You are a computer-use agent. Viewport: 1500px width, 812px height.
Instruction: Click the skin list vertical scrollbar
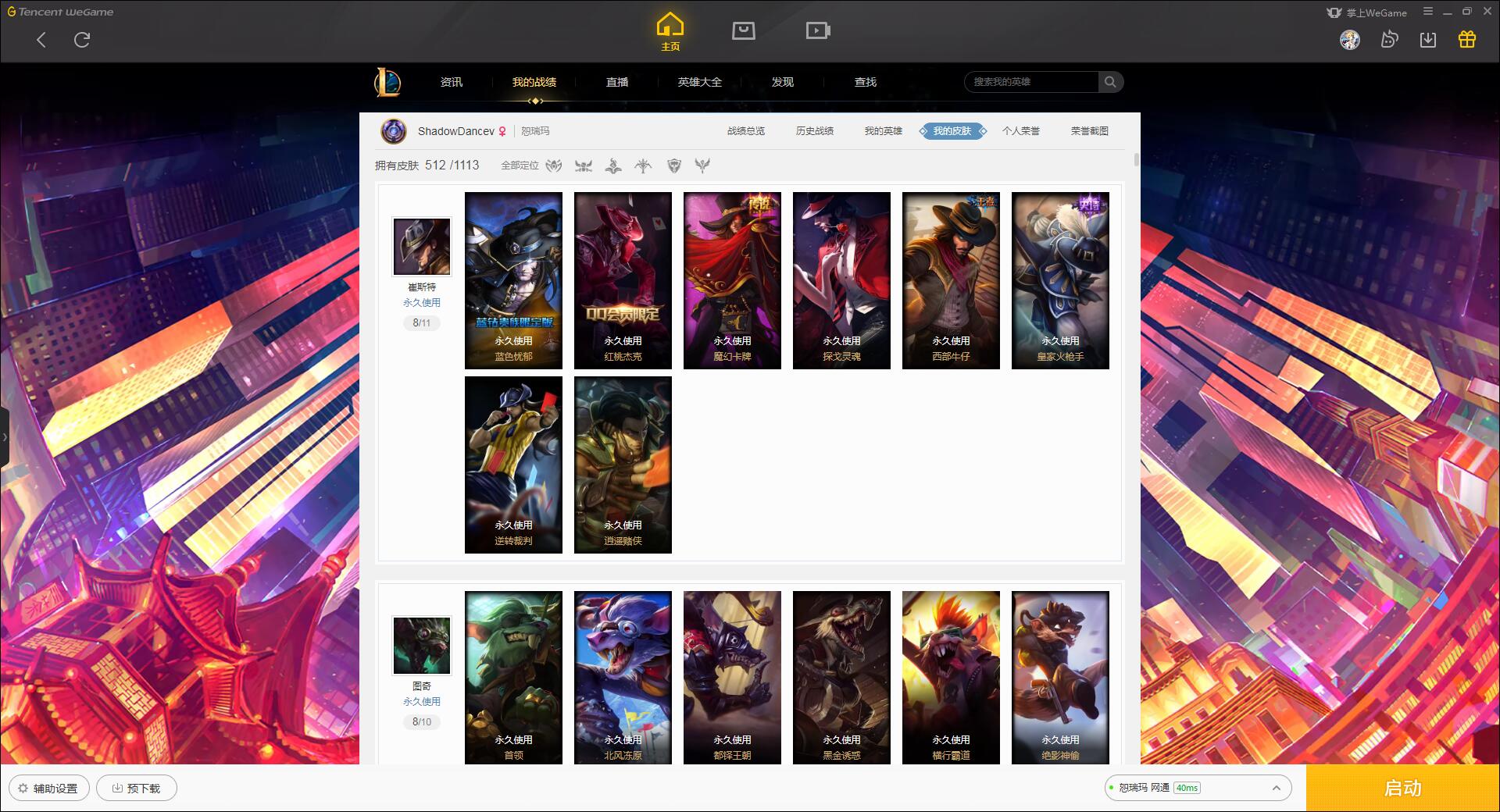pyautogui.click(x=1136, y=160)
